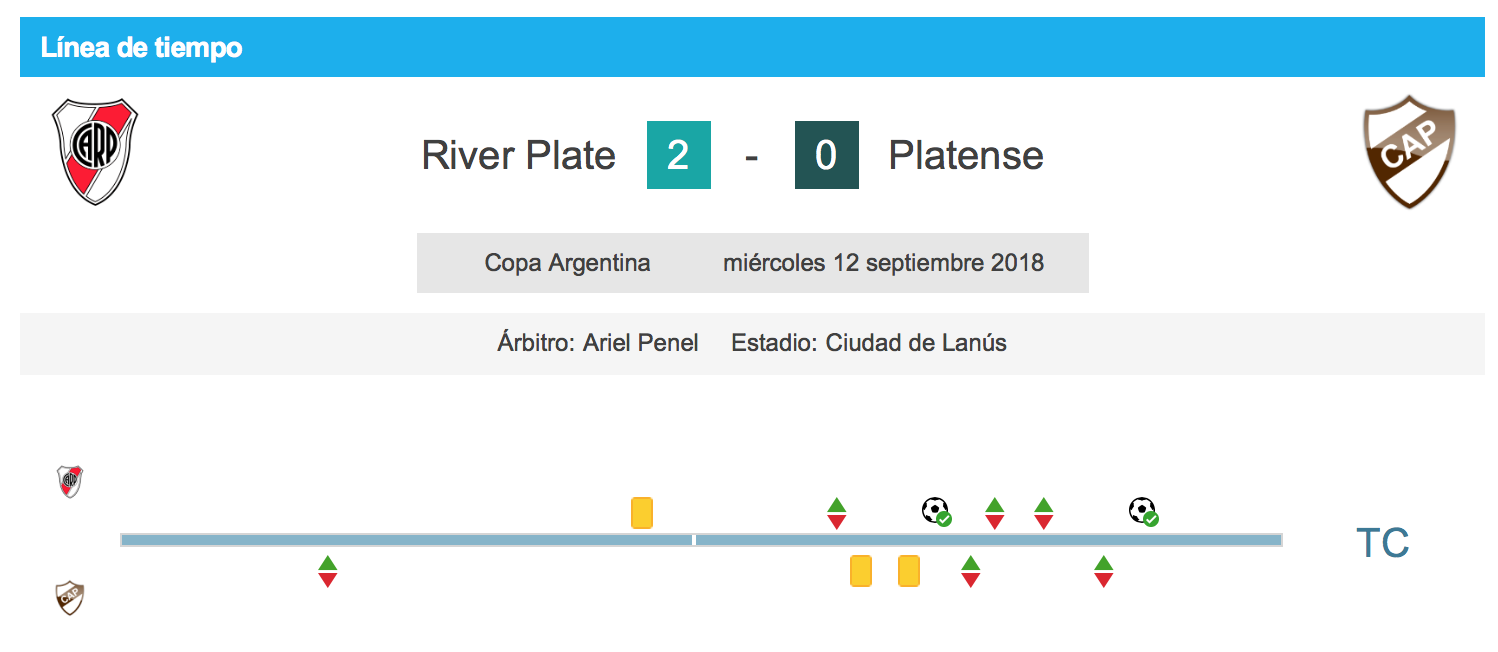
Task: Click the large River Plate crest logo
Action: (95, 152)
